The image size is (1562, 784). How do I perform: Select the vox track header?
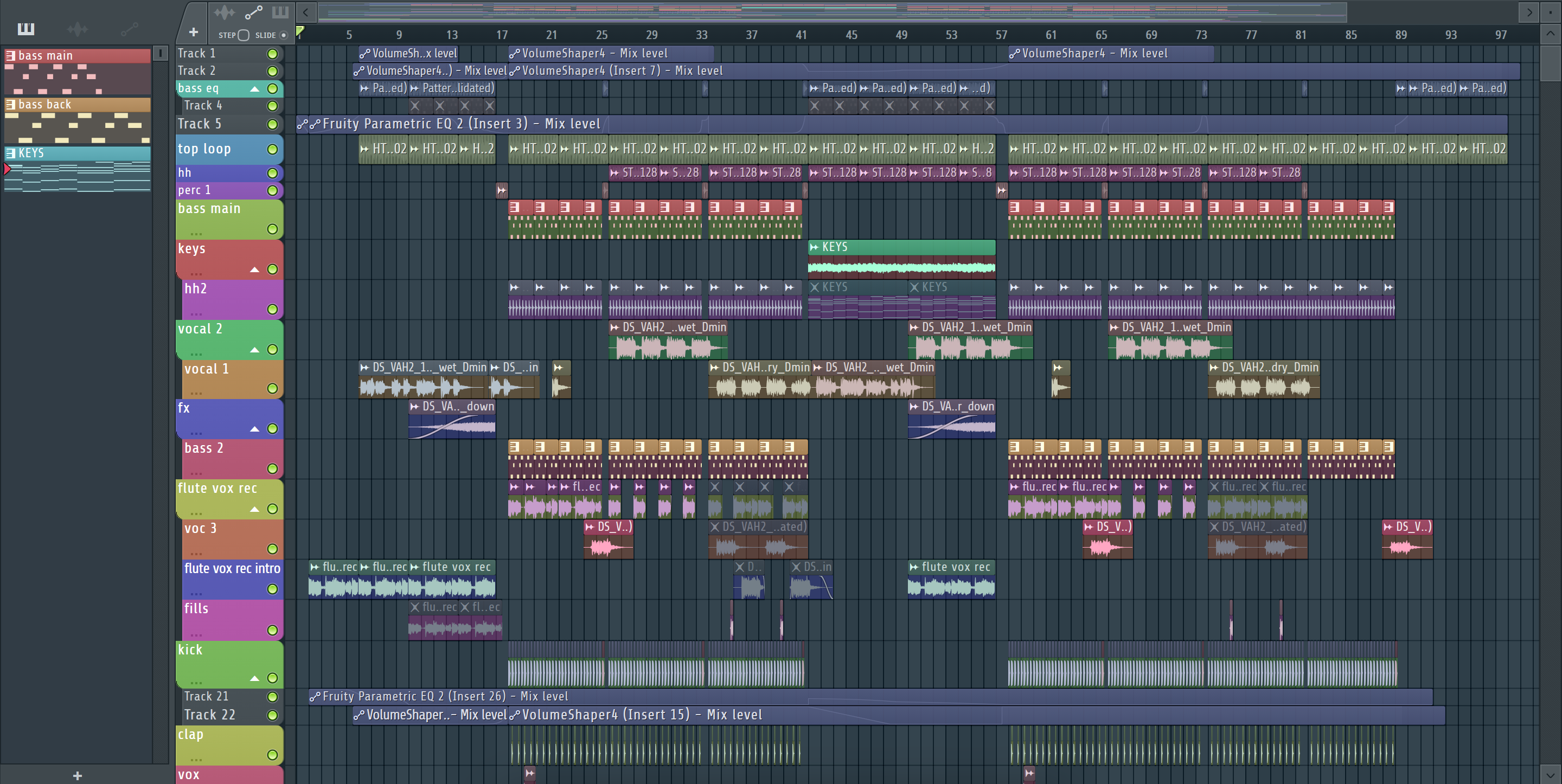(x=229, y=774)
